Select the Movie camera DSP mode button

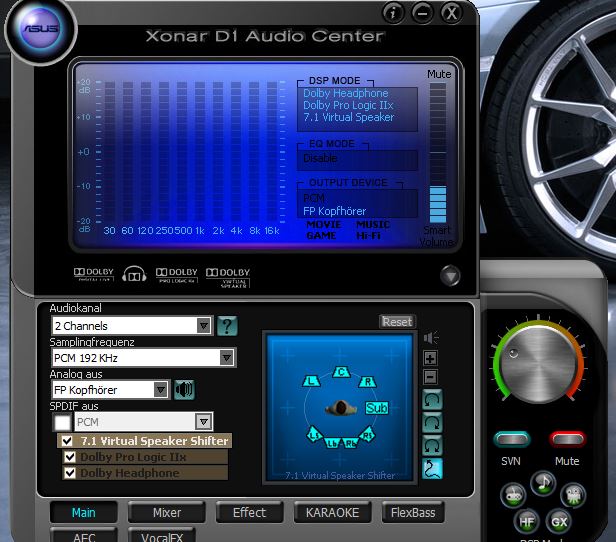[573, 495]
